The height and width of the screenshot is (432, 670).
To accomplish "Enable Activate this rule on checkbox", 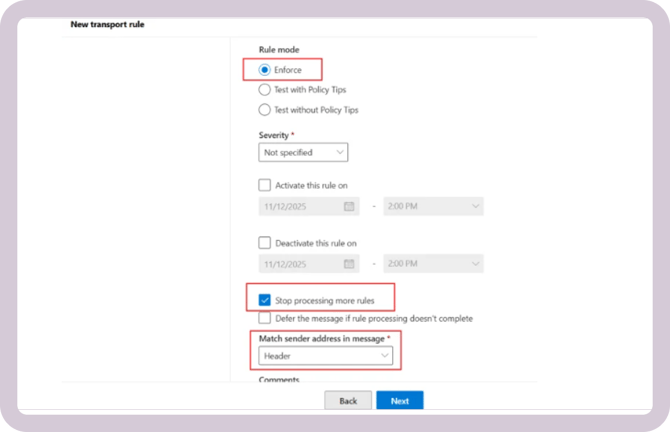I will pos(265,185).
